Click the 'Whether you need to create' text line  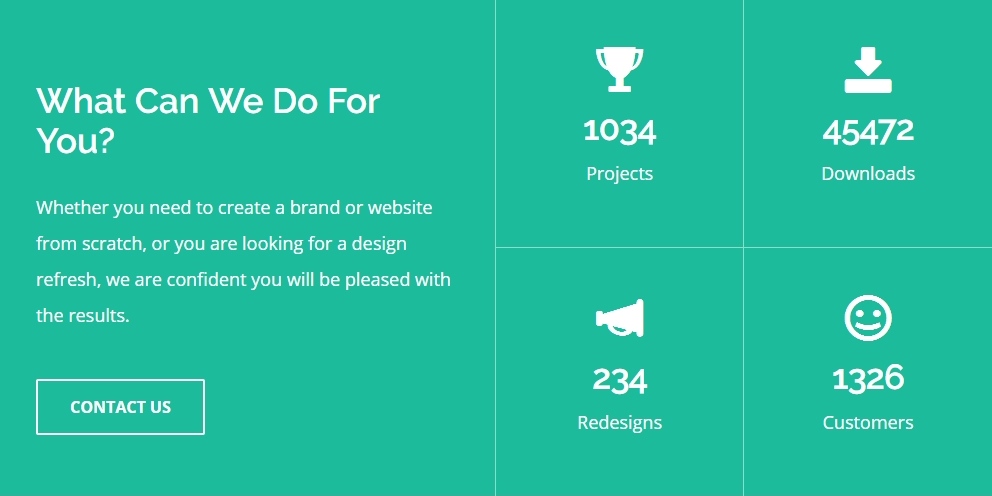(234, 208)
